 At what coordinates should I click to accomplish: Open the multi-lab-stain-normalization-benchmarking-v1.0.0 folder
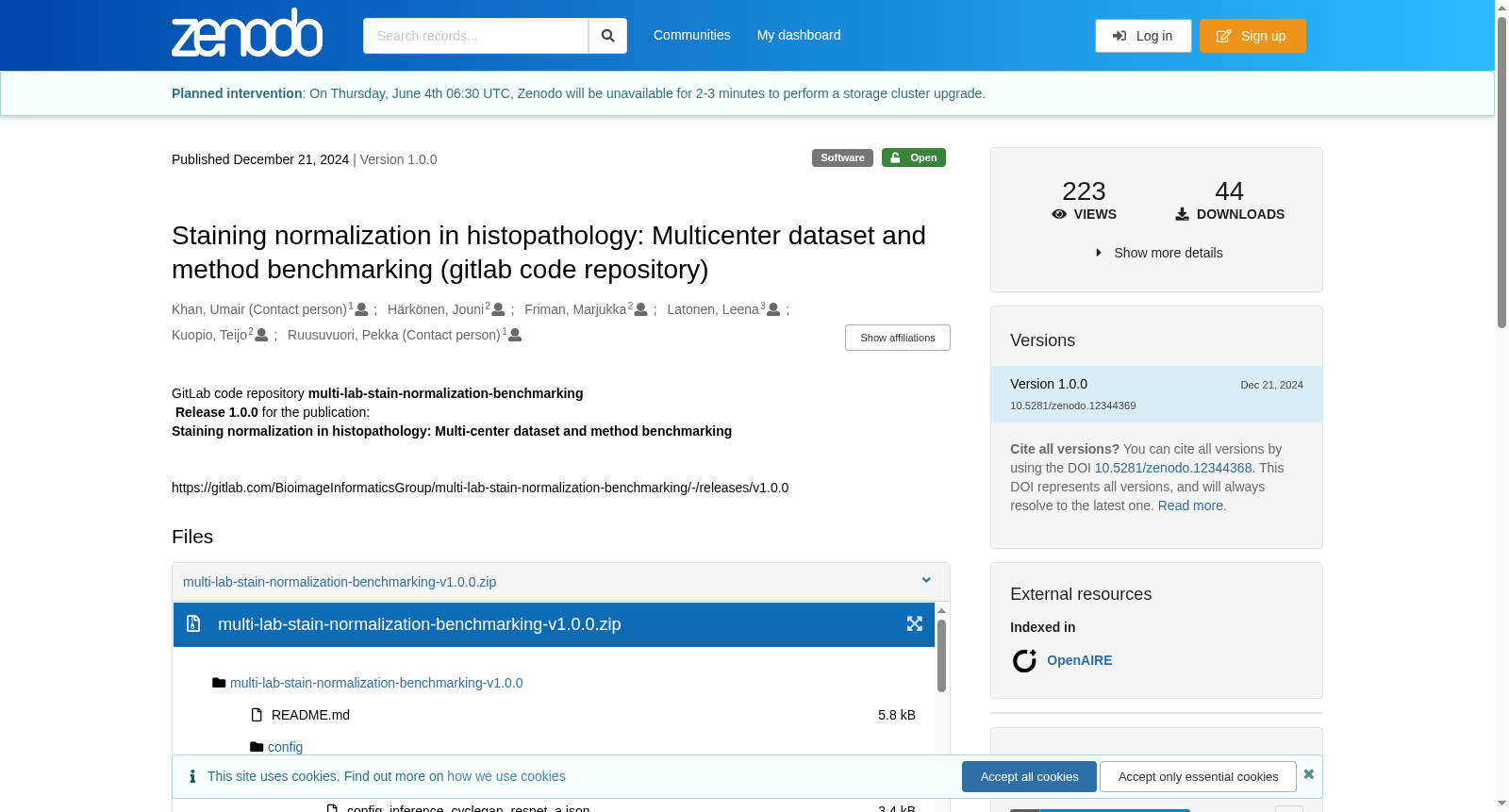[376, 683]
